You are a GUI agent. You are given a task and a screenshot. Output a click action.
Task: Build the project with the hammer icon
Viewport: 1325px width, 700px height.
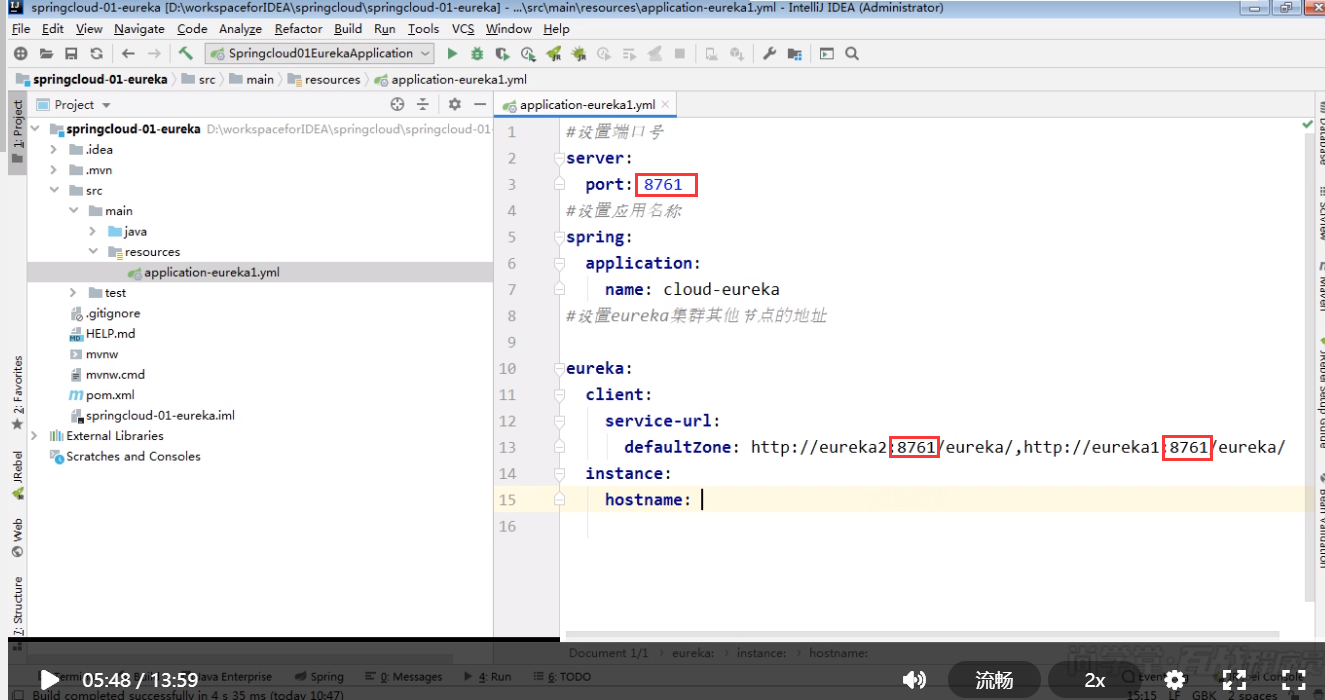[186, 54]
